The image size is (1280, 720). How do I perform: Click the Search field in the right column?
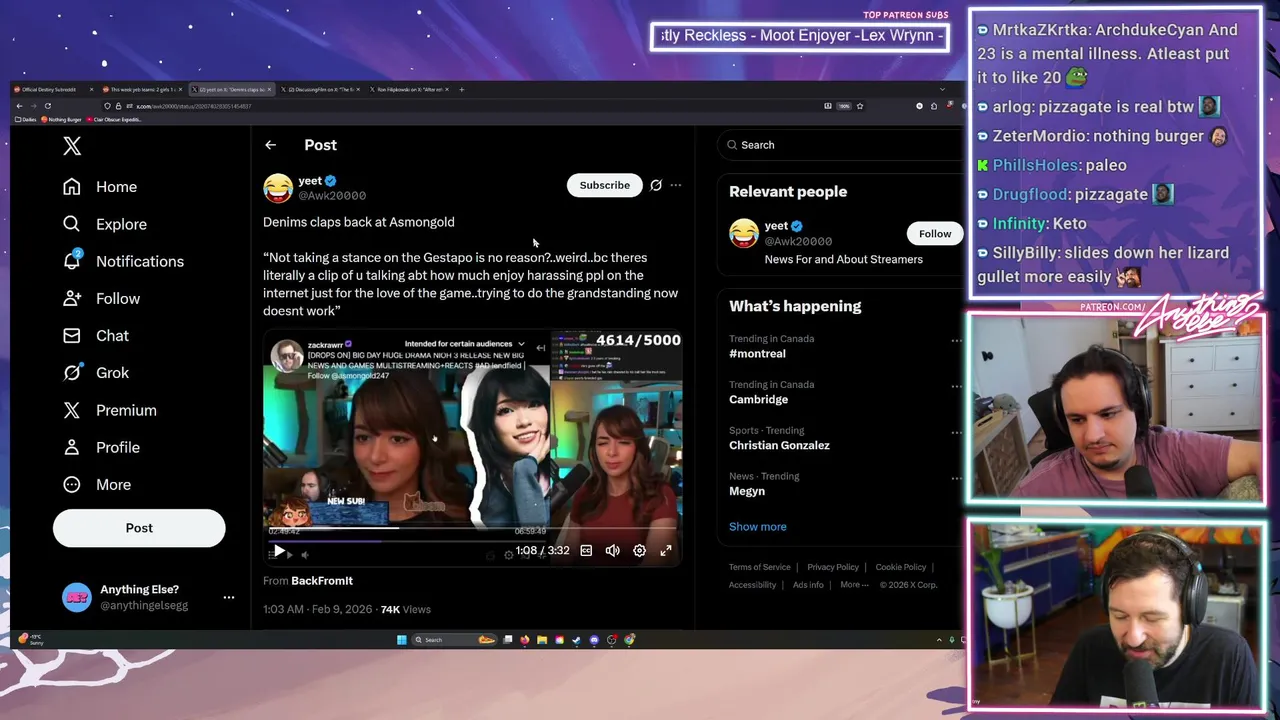click(840, 145)
